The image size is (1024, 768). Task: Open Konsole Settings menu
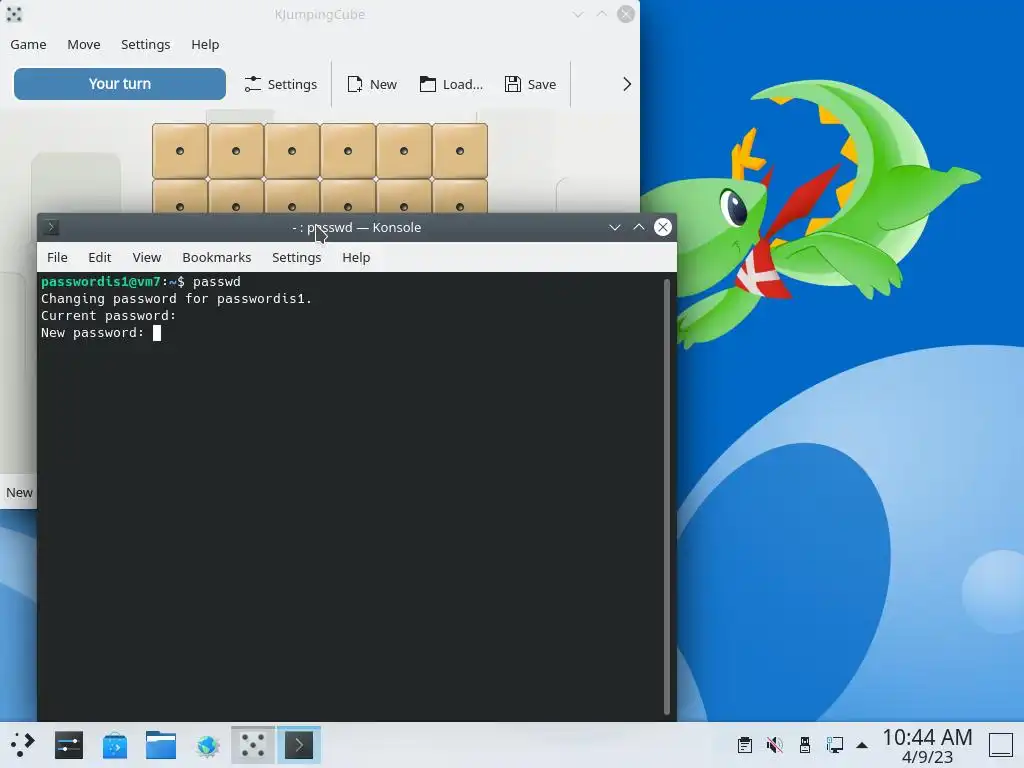click(296, 257)
